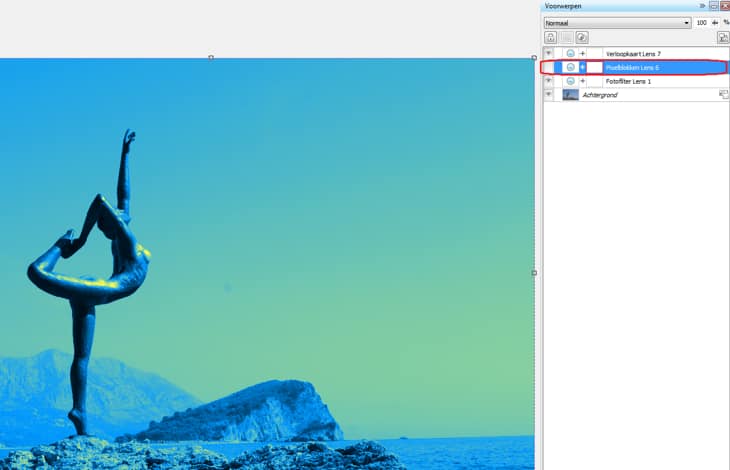The height and width of the screenshot is (470, 730).
Task: Hide the Achtergrond layer using its eye
Action: tap(548, 95)
